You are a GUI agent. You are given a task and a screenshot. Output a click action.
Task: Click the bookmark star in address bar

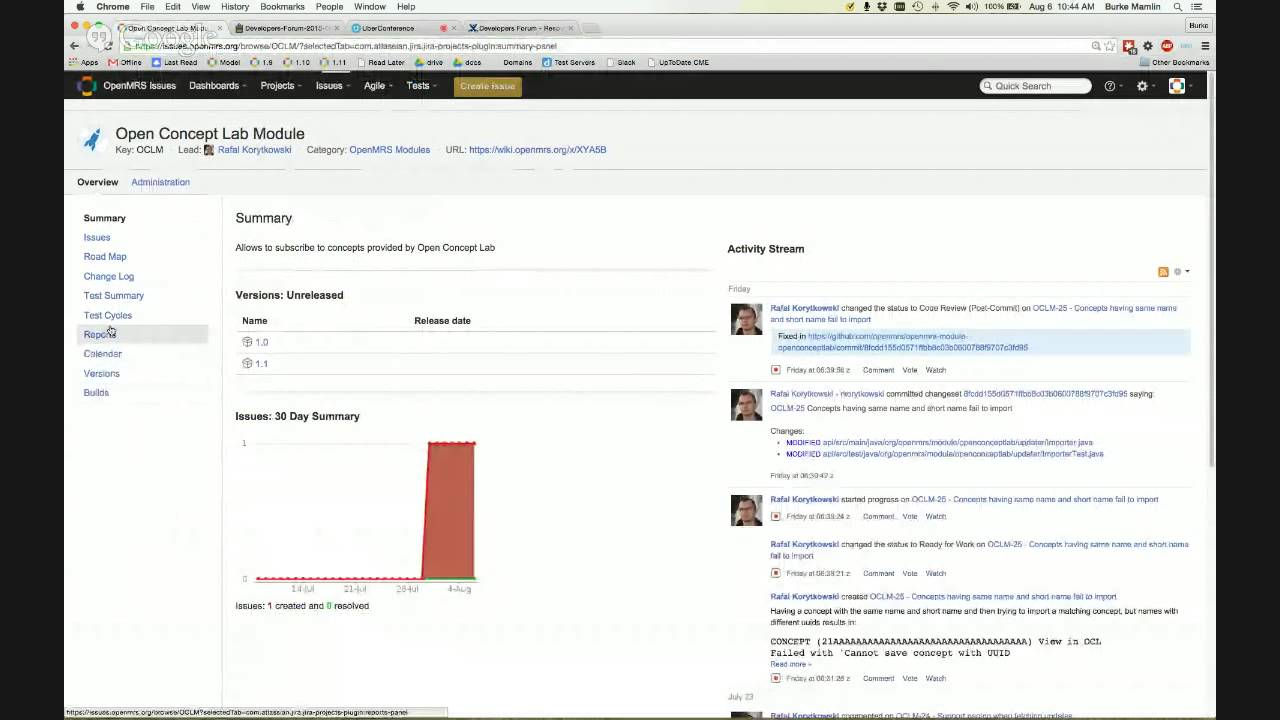pos(1109,46)
